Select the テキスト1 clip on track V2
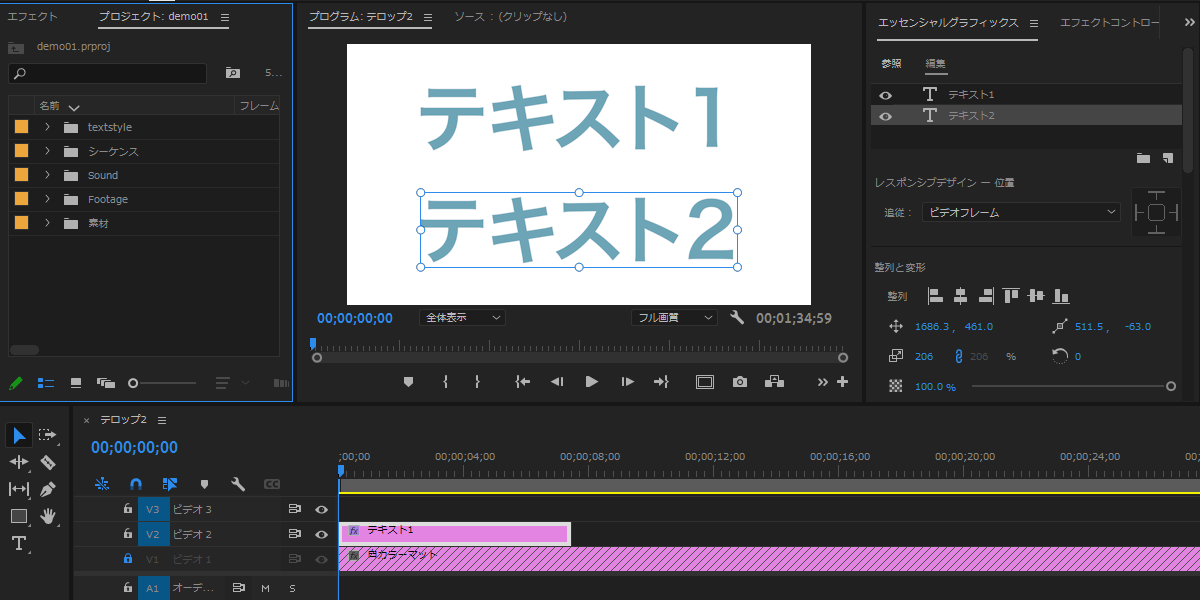The width and height of the screenshot is (1200, 600). (x=455, y=534)
